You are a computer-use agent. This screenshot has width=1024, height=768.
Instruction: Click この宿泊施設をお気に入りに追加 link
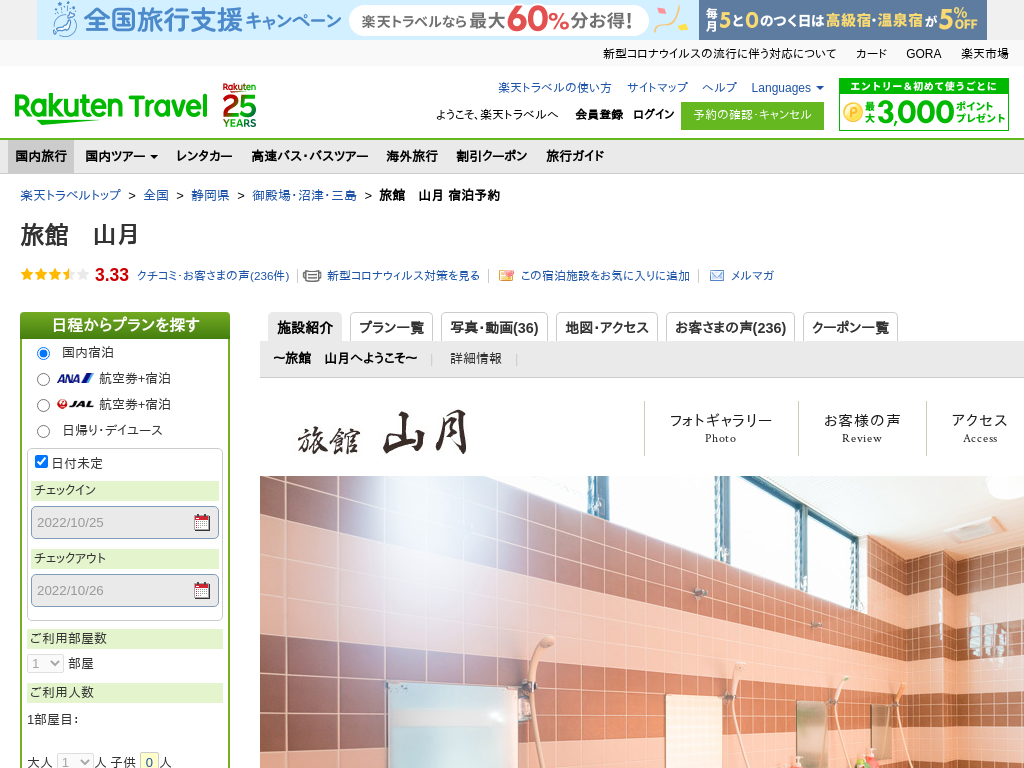(605, 276)
